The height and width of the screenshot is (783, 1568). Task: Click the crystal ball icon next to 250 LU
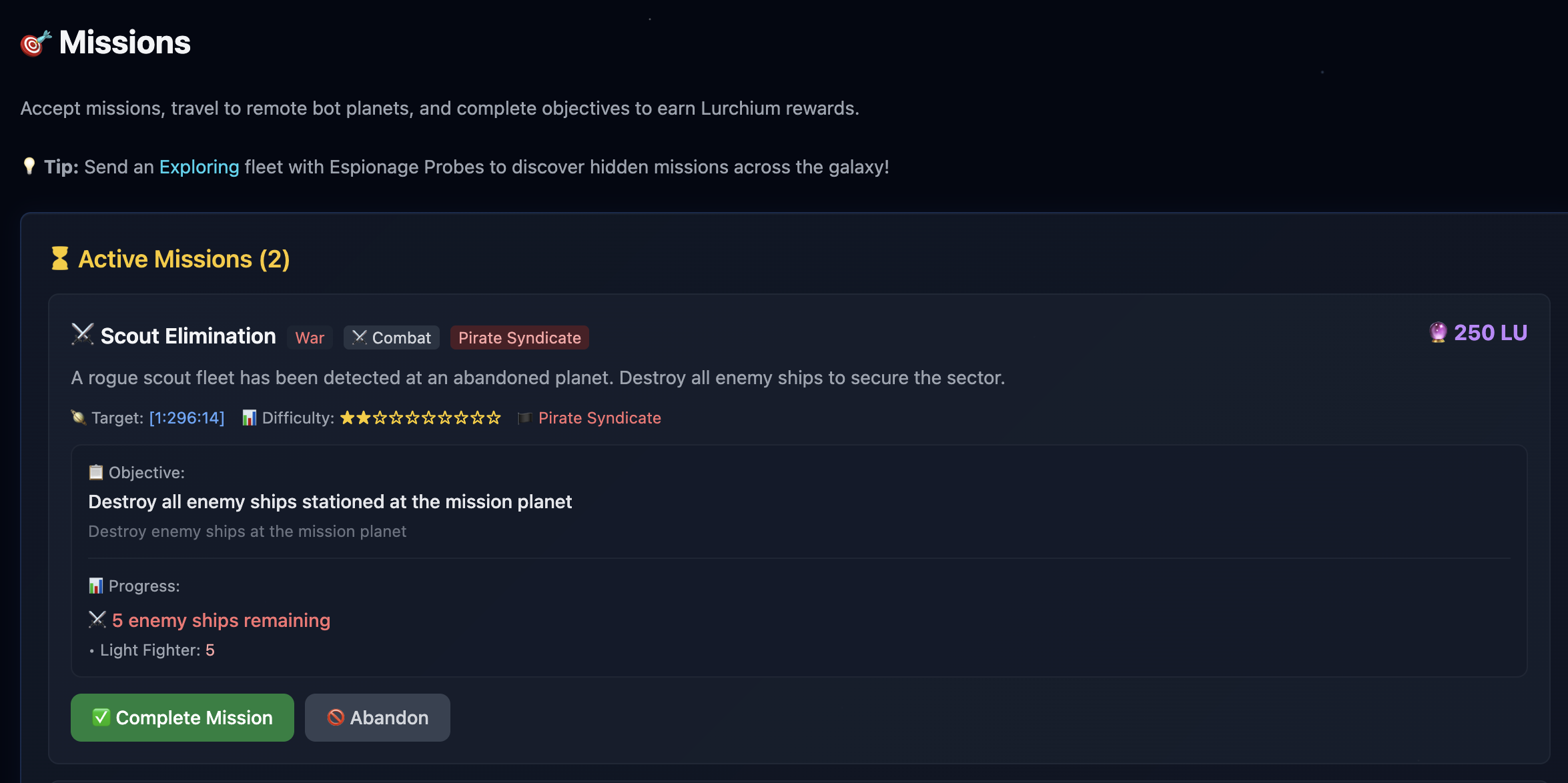[1438, 331]
